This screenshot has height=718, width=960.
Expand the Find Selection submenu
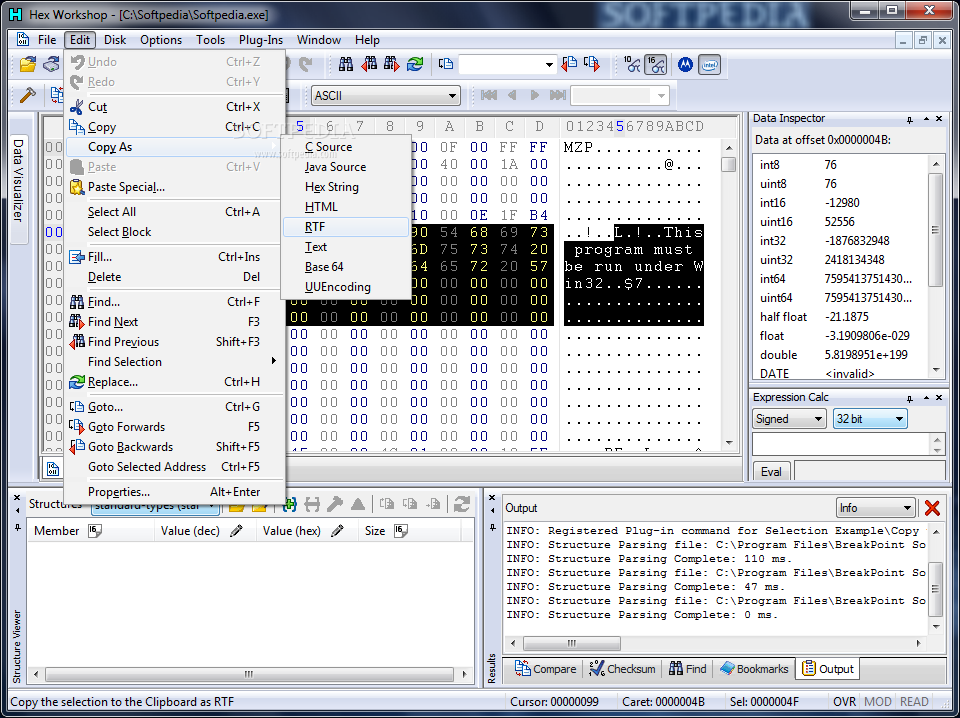[x=174, y=362]
